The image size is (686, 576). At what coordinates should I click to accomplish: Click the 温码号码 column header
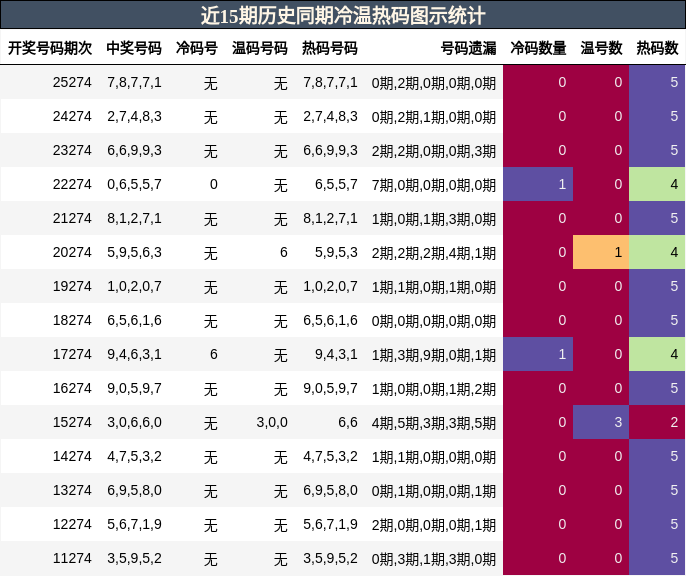click(x=260, y=48)
